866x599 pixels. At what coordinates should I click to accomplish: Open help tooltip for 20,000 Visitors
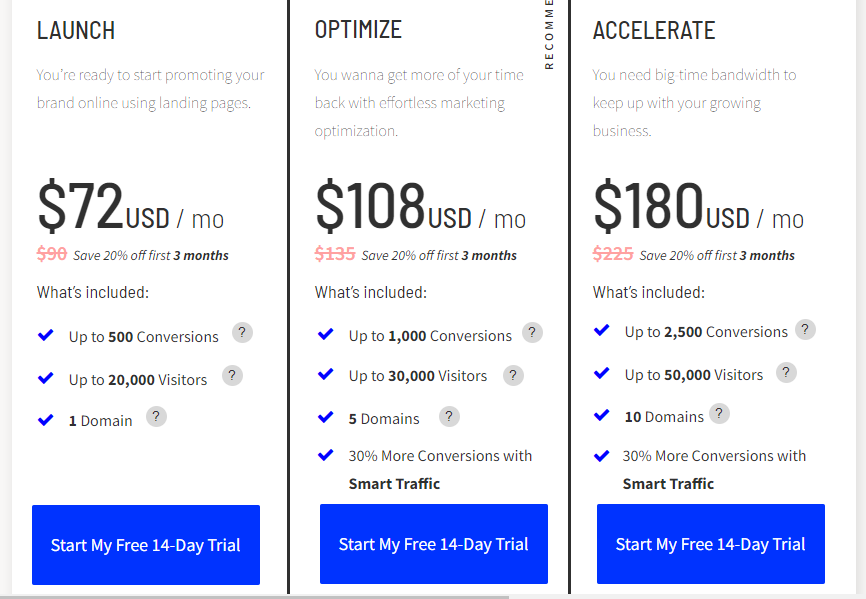(232, 375)
